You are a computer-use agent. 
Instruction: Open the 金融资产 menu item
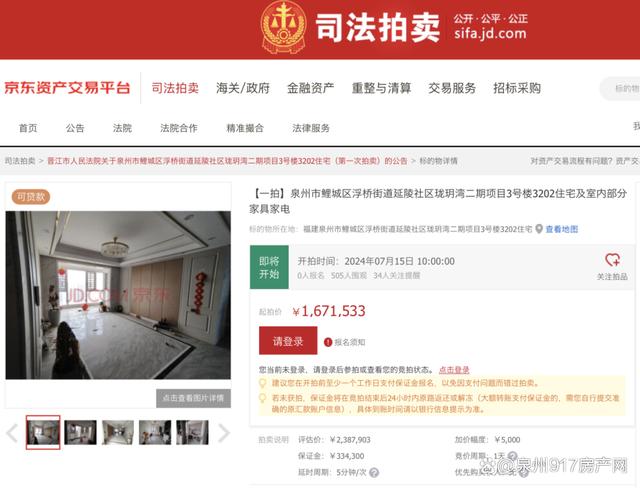point(311,88)
